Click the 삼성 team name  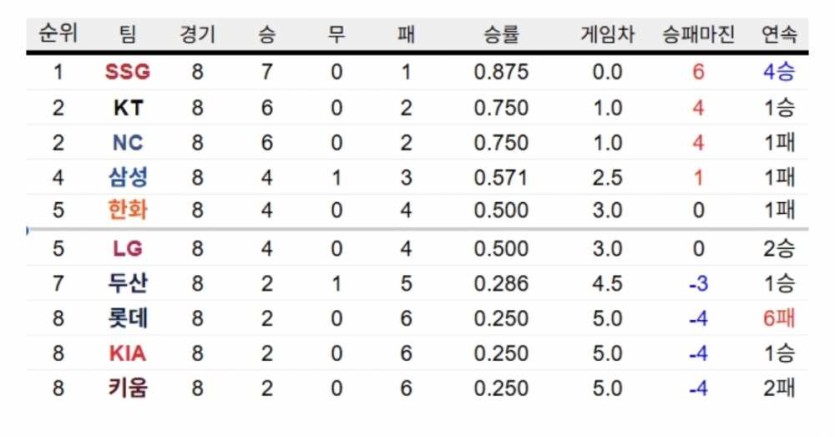click(127, 177)
